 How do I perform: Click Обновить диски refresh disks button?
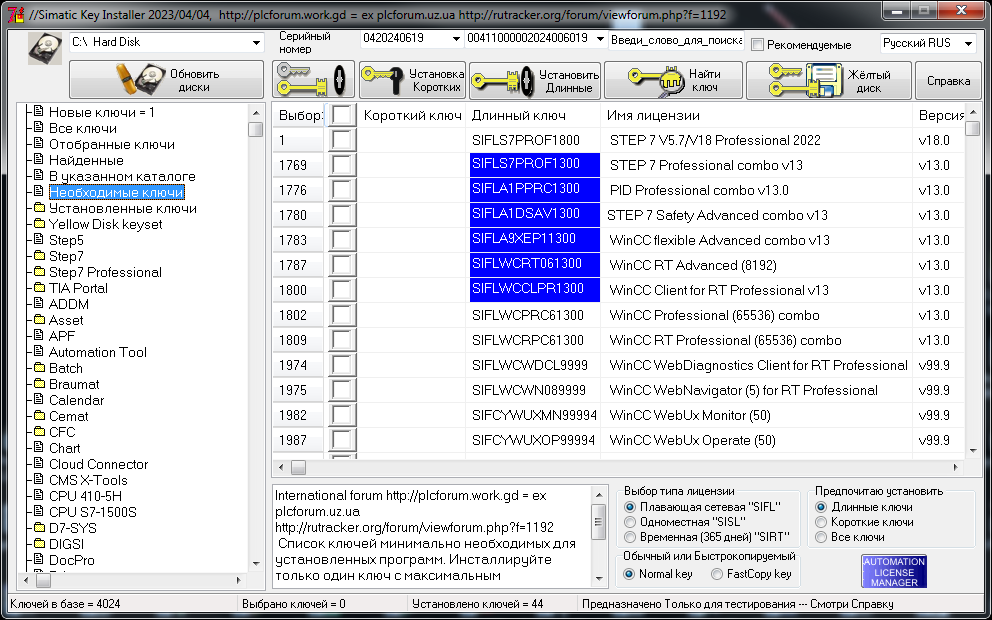click(166, 79)
